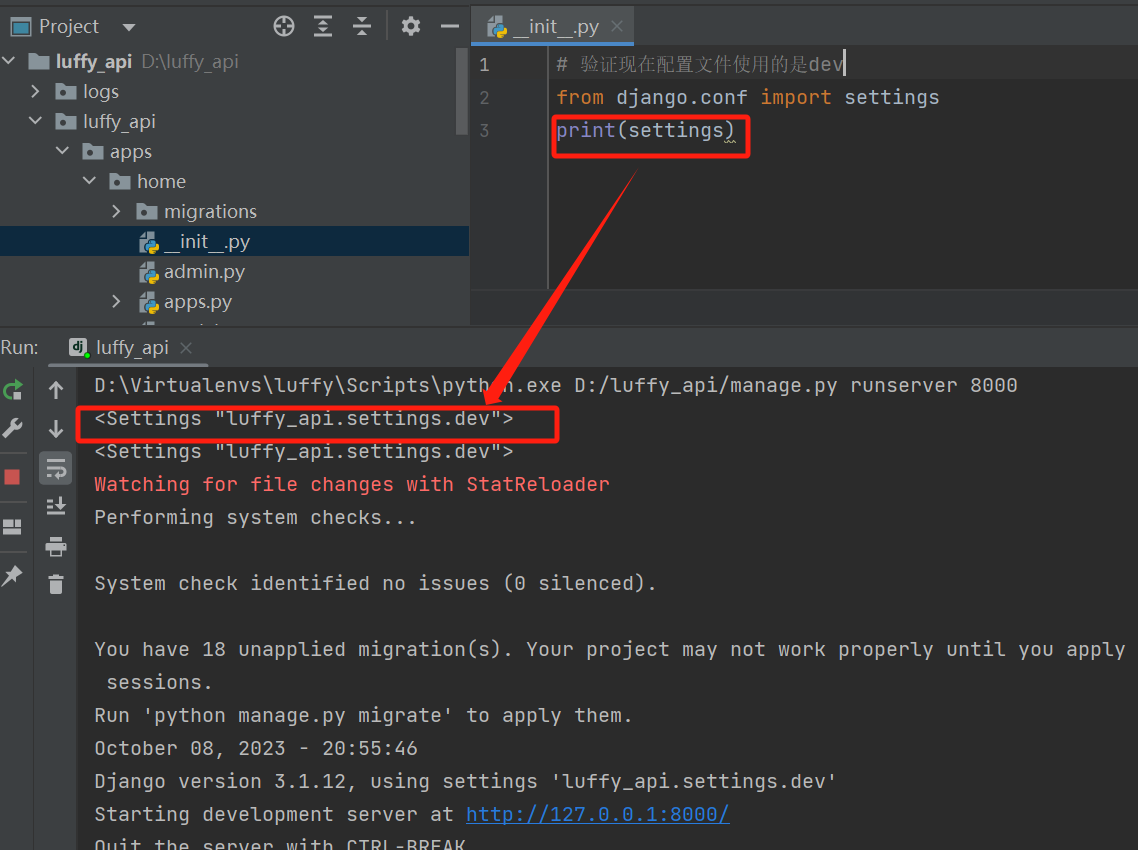Image resolution: width=1138 pixels, height=850 pixels.
Task: Click Expand All icon in Project toolbar
Action: [323, 27]
